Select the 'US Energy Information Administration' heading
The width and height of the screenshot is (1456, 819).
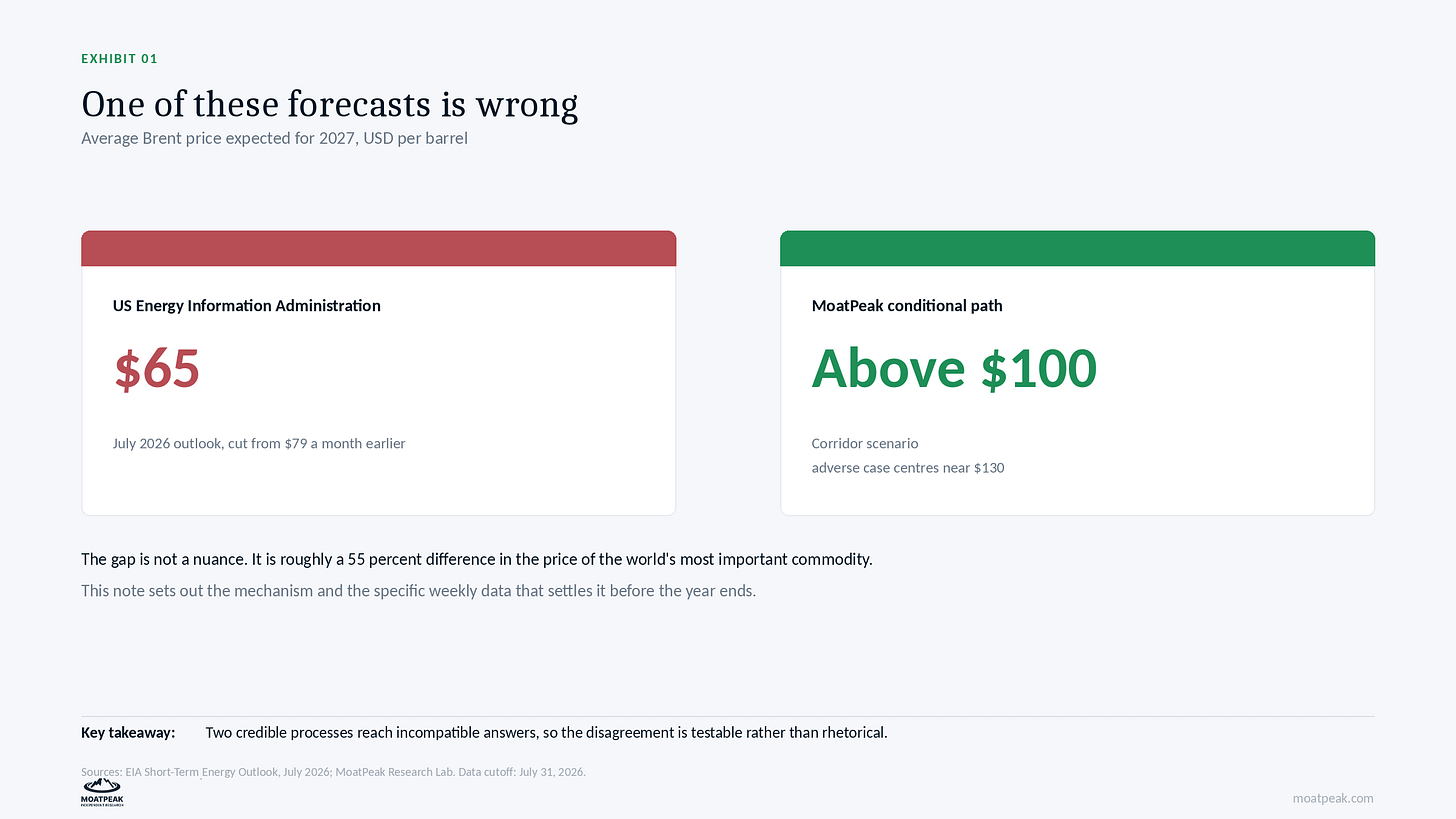(246, 306)
